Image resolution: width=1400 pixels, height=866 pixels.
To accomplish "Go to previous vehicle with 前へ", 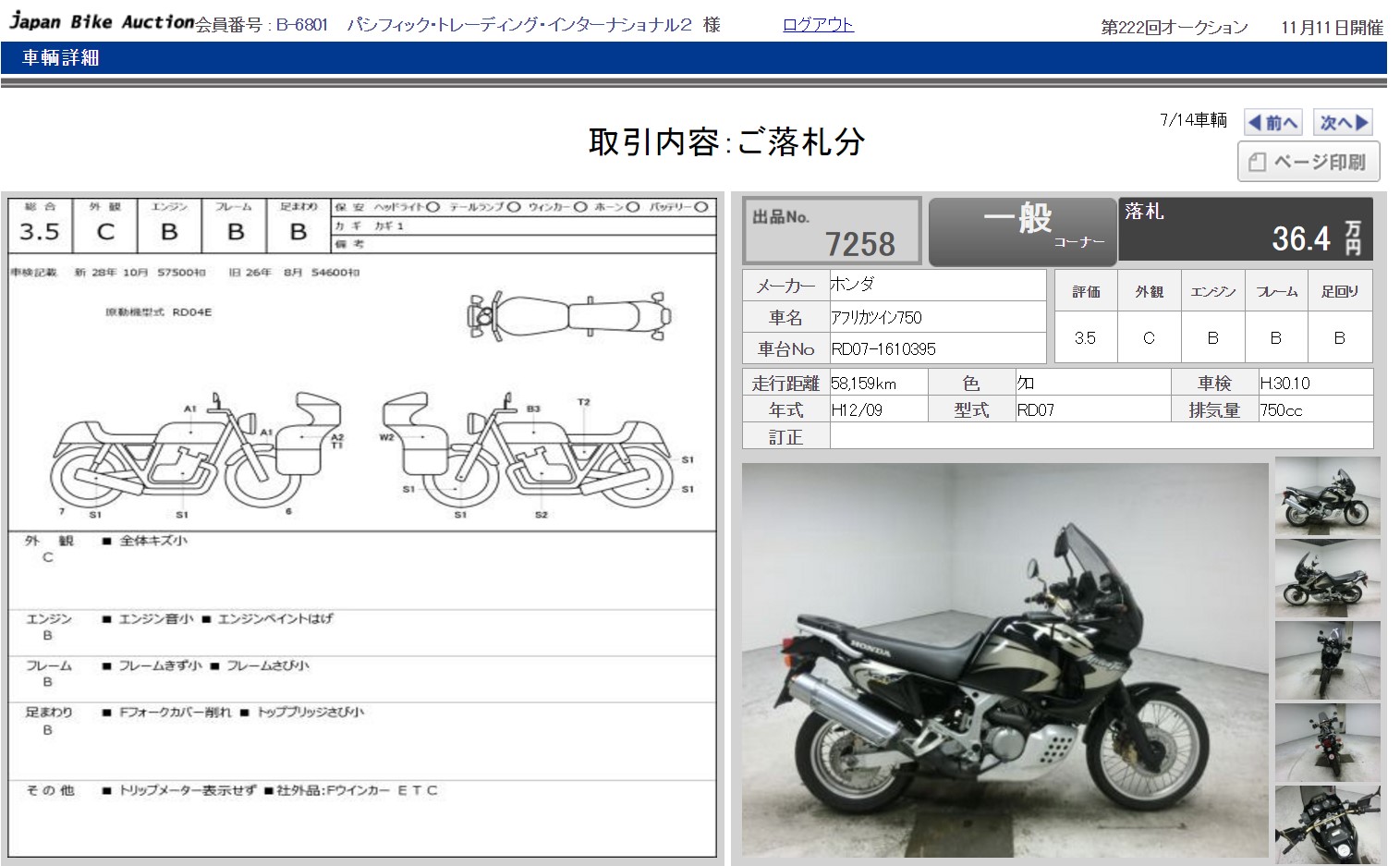I will 1272,122.
